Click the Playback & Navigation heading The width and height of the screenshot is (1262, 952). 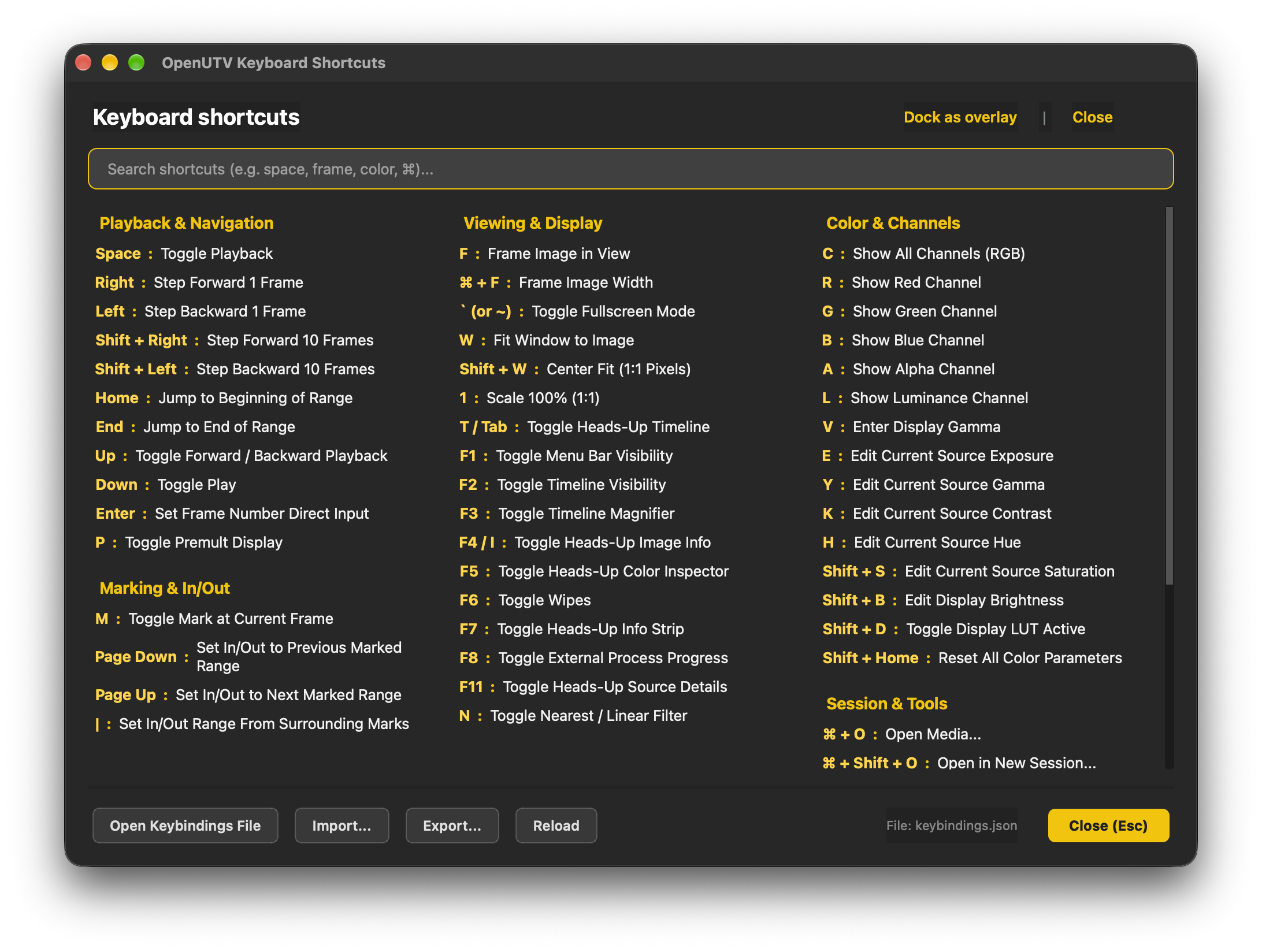tap(186, 223)
